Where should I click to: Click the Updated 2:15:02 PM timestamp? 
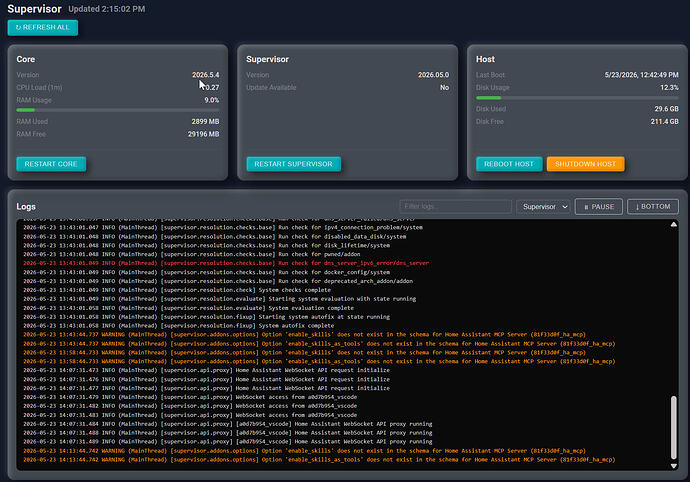[x=106, y=9]
